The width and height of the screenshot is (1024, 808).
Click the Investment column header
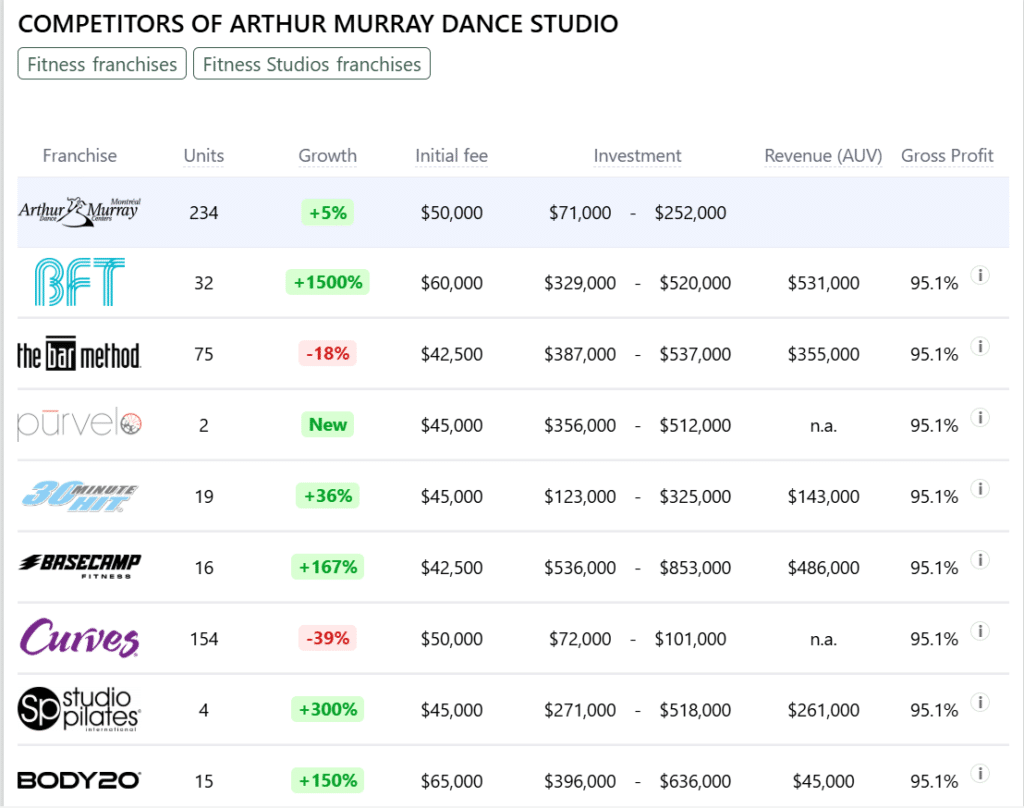[637, 155]
